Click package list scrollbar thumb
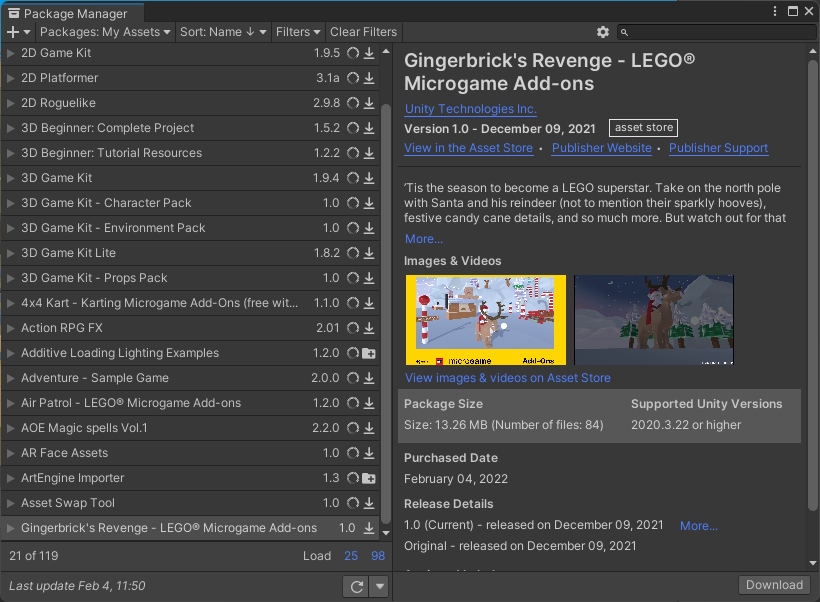Screen dimensions: 820x602 (x=386, y=314)
